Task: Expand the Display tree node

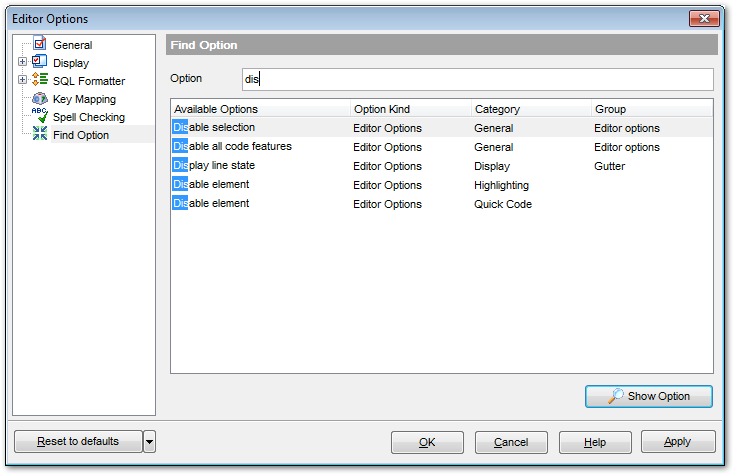Action: tap(22, 63)
